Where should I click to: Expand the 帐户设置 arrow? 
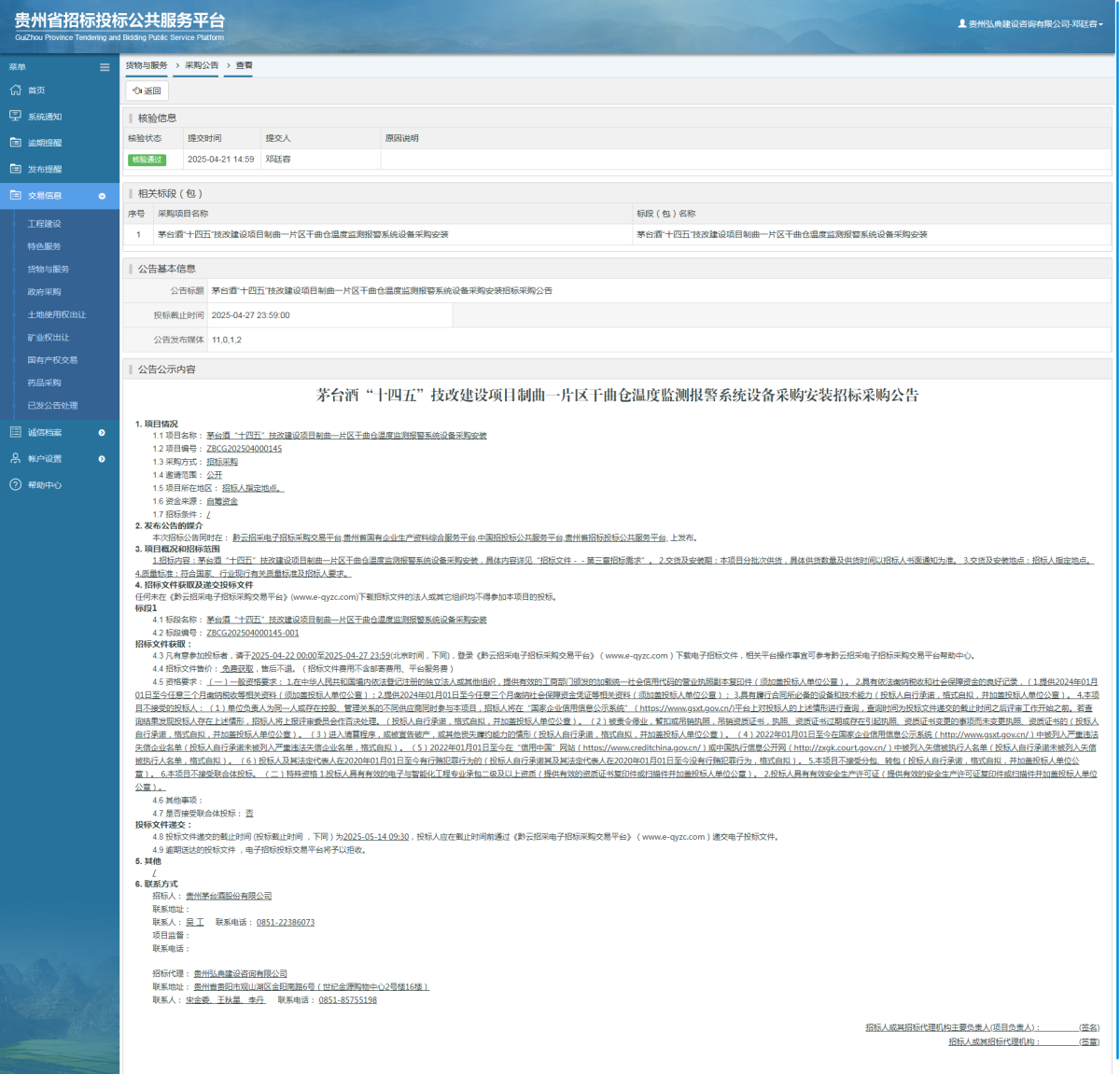[x=102, y=458]
